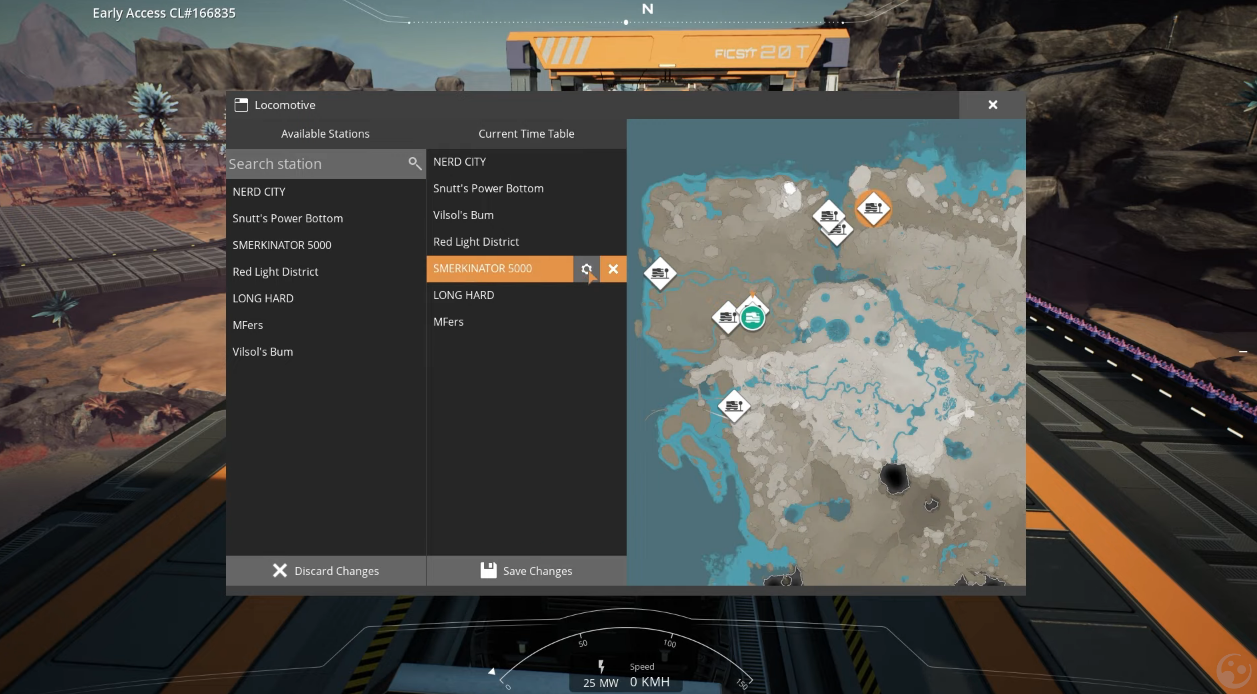Add Vilsol's Bum from the Available Stations list
Image resolution: width=1257 pixels, height=694 pixels.
tap(326, 352)
